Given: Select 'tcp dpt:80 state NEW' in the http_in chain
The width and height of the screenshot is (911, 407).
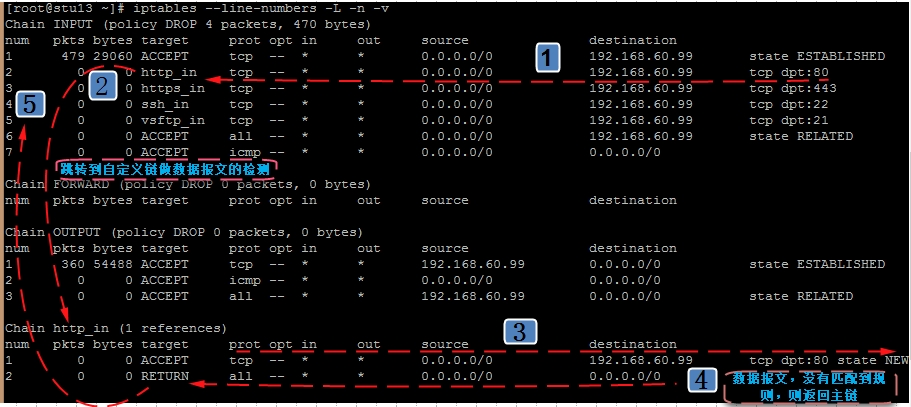Looking at the screenshot, I should 828,361.
